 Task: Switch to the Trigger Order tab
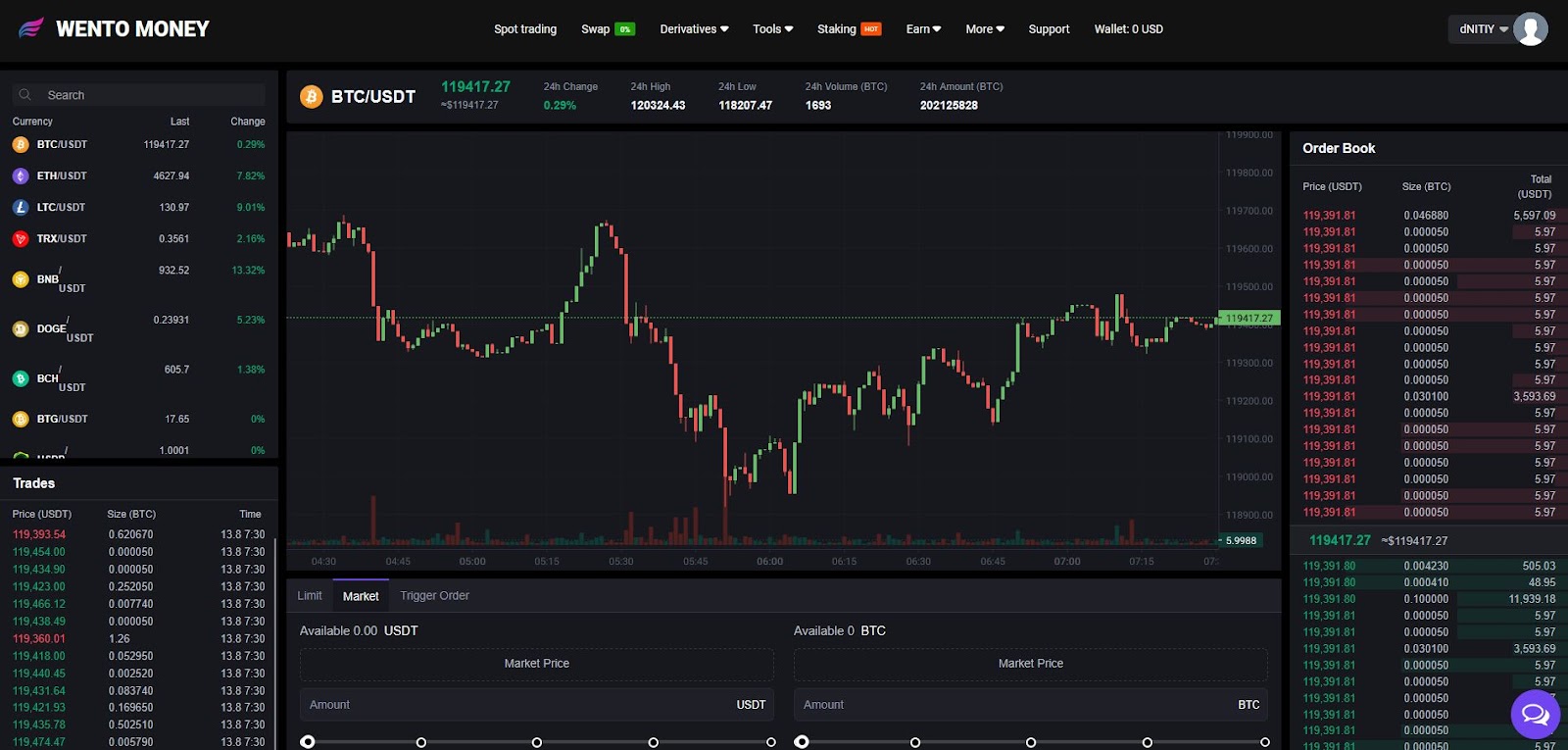coord(434,596)
